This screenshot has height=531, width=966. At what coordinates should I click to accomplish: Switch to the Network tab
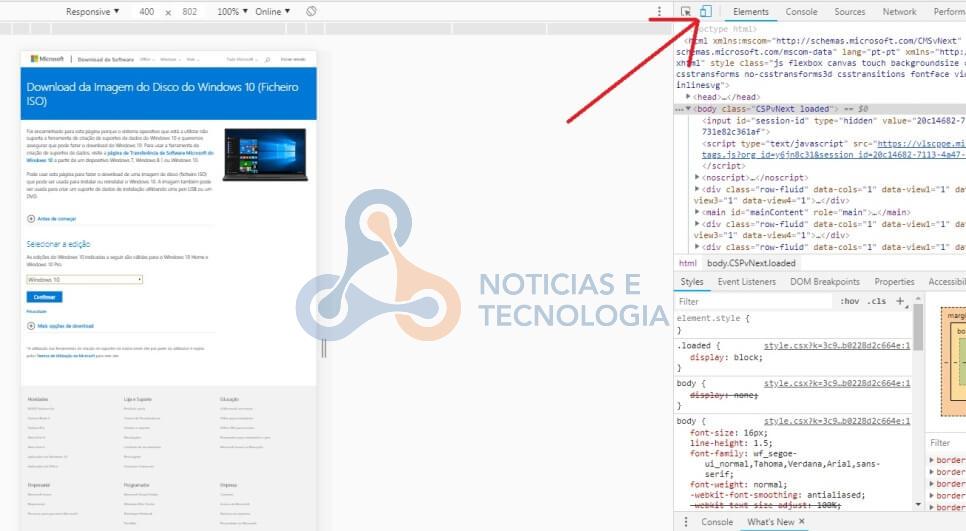pyautogui.click(x=899, y=12)
